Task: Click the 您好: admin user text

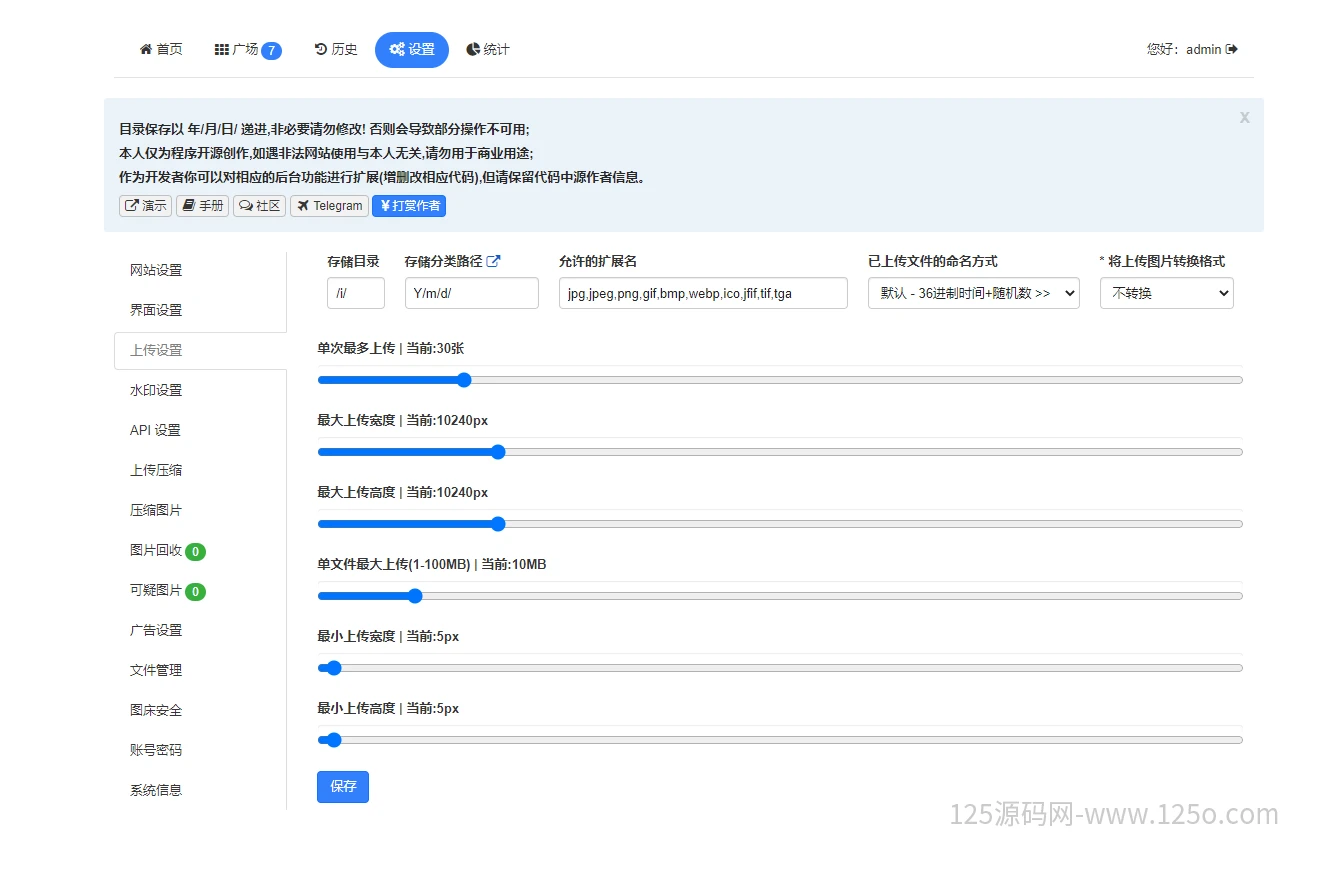Action: [1184, 49]
